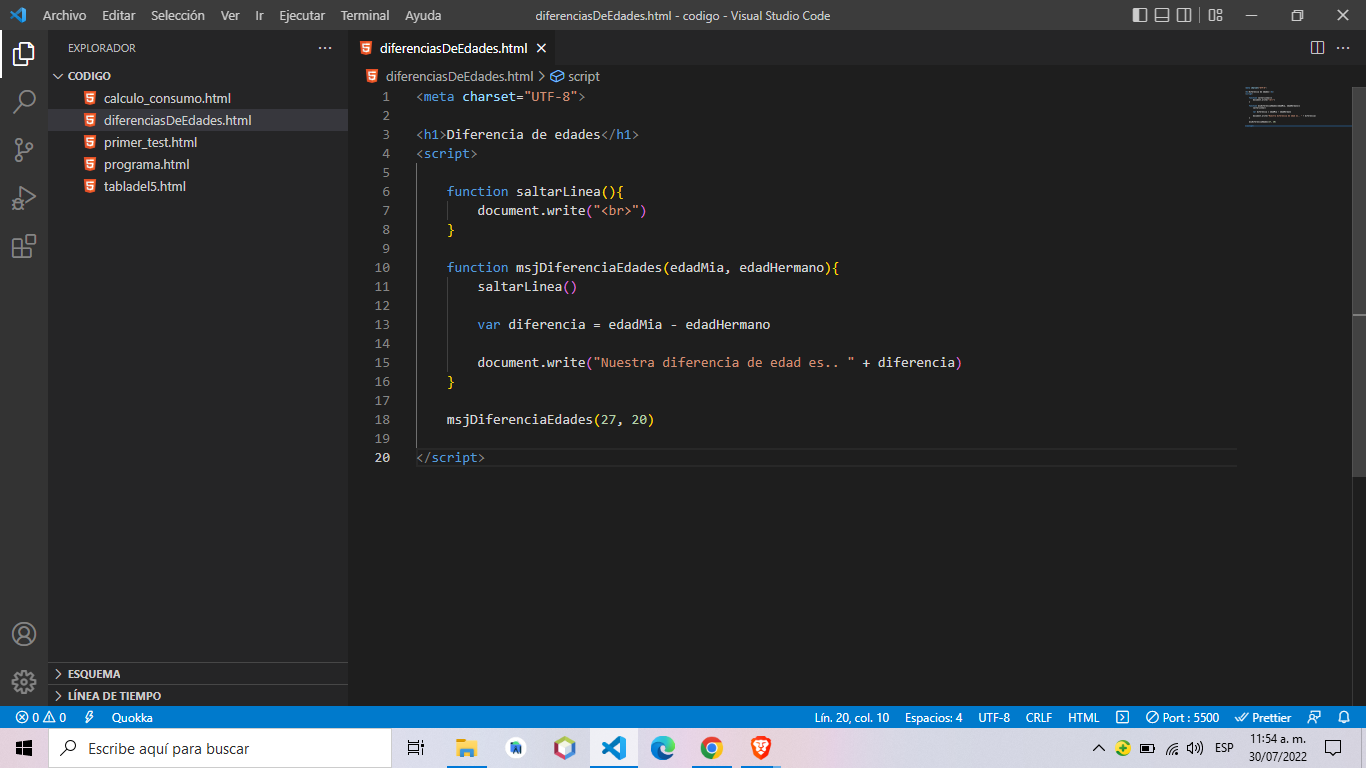
Task: Open the Ejecutar menu
Action: tap(302, 15)
